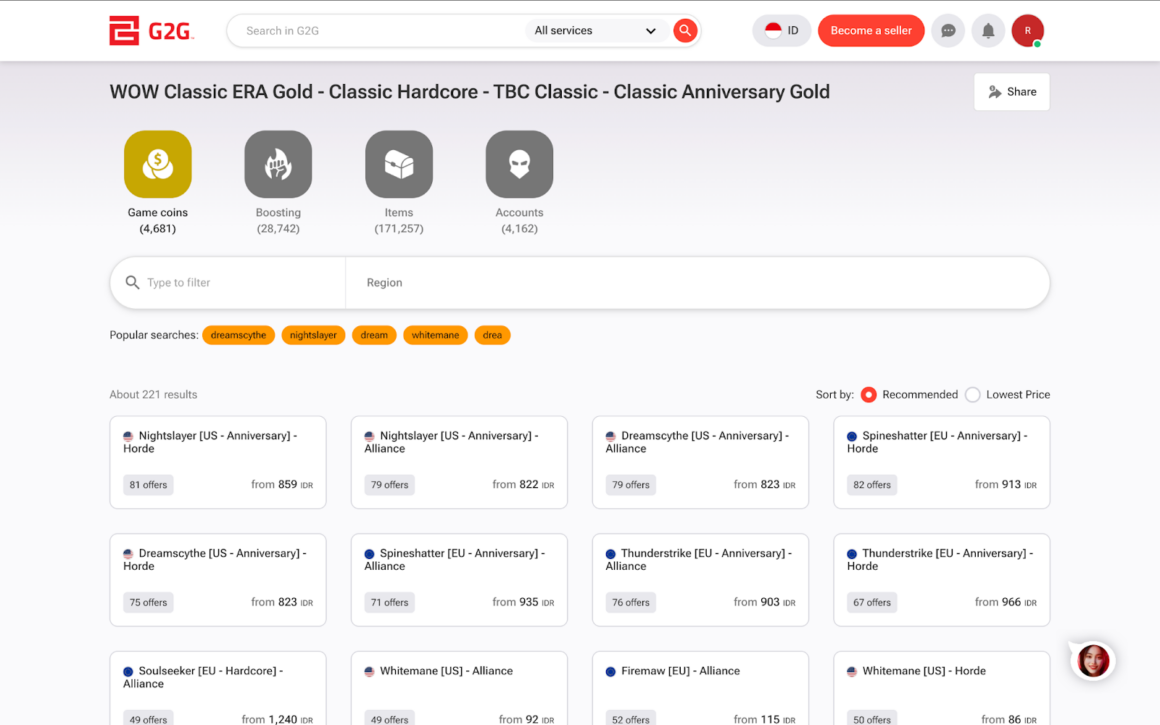The width and height of the screenshot is (1160, 725).
Task: Click the Become a seller button
Action: pyautogui.click(x=871, y=31)
